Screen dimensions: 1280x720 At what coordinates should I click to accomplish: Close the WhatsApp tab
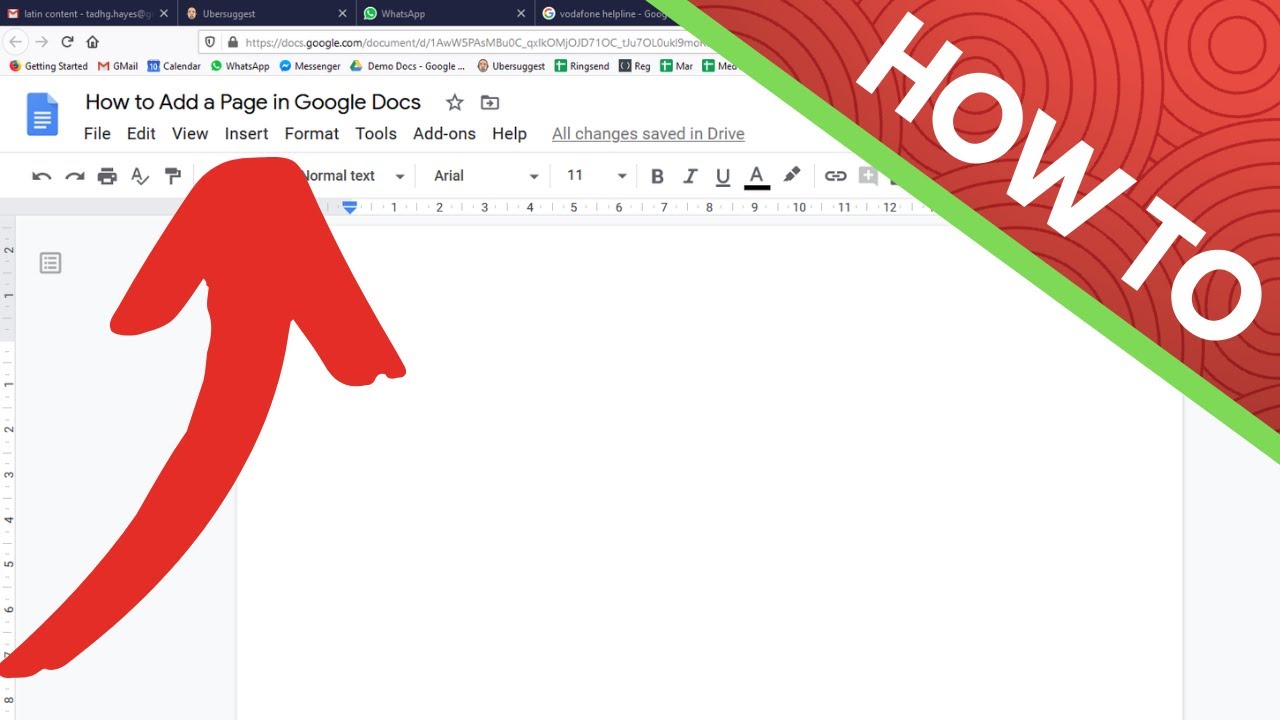[x=521, y=14]
